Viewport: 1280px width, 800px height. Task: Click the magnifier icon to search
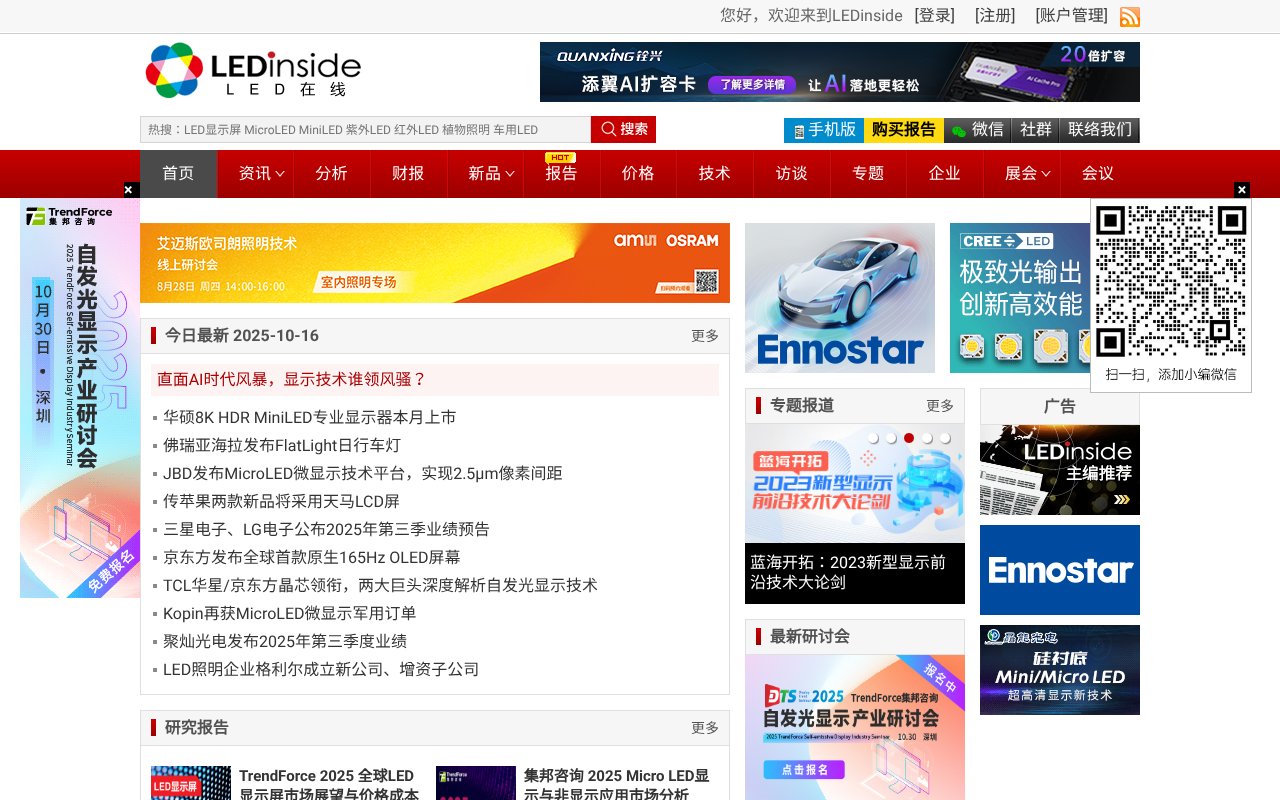[x=609, y=129]
